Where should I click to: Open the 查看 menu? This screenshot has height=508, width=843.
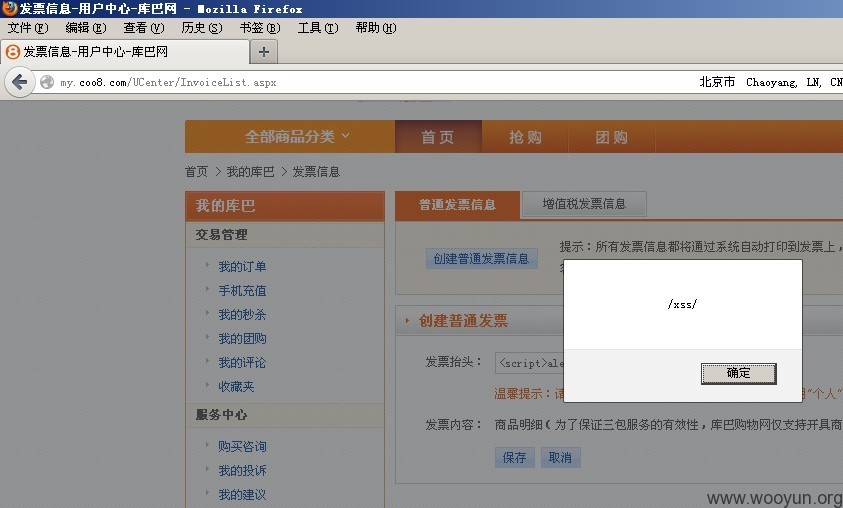pyautogui.click(x=144, y=28)
